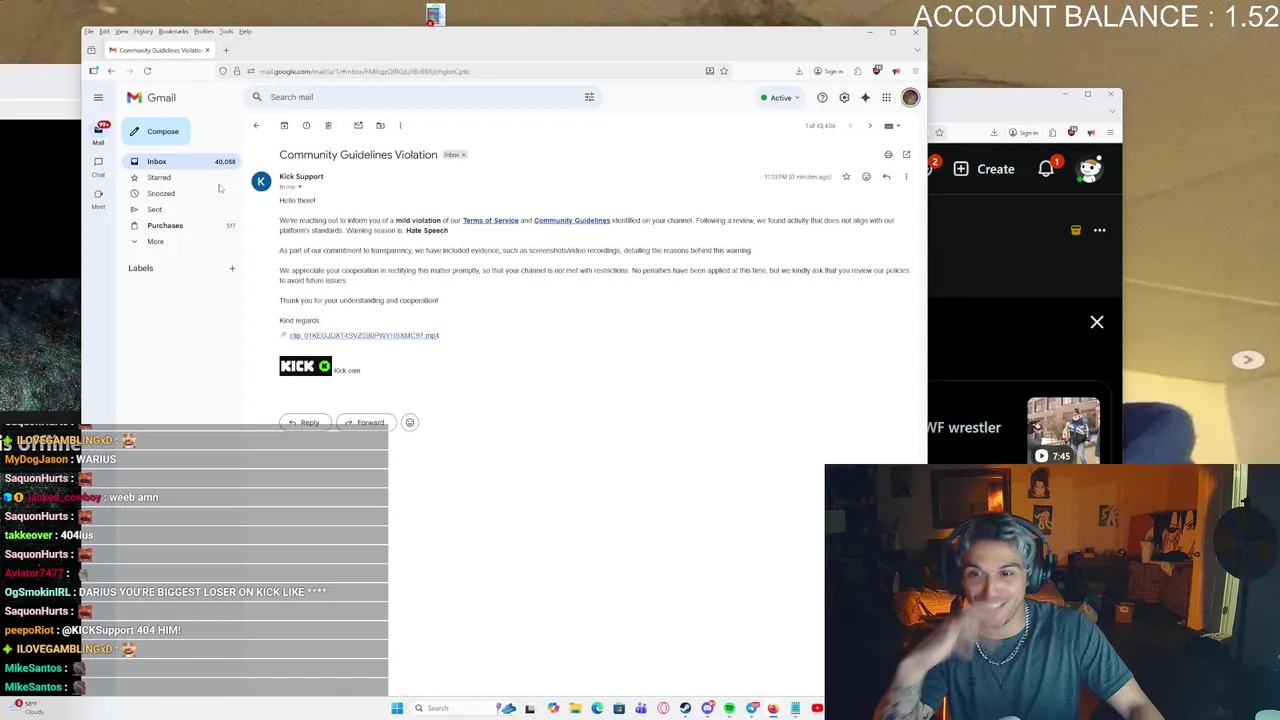Open Gmail settings gear

tap(844, 97)
